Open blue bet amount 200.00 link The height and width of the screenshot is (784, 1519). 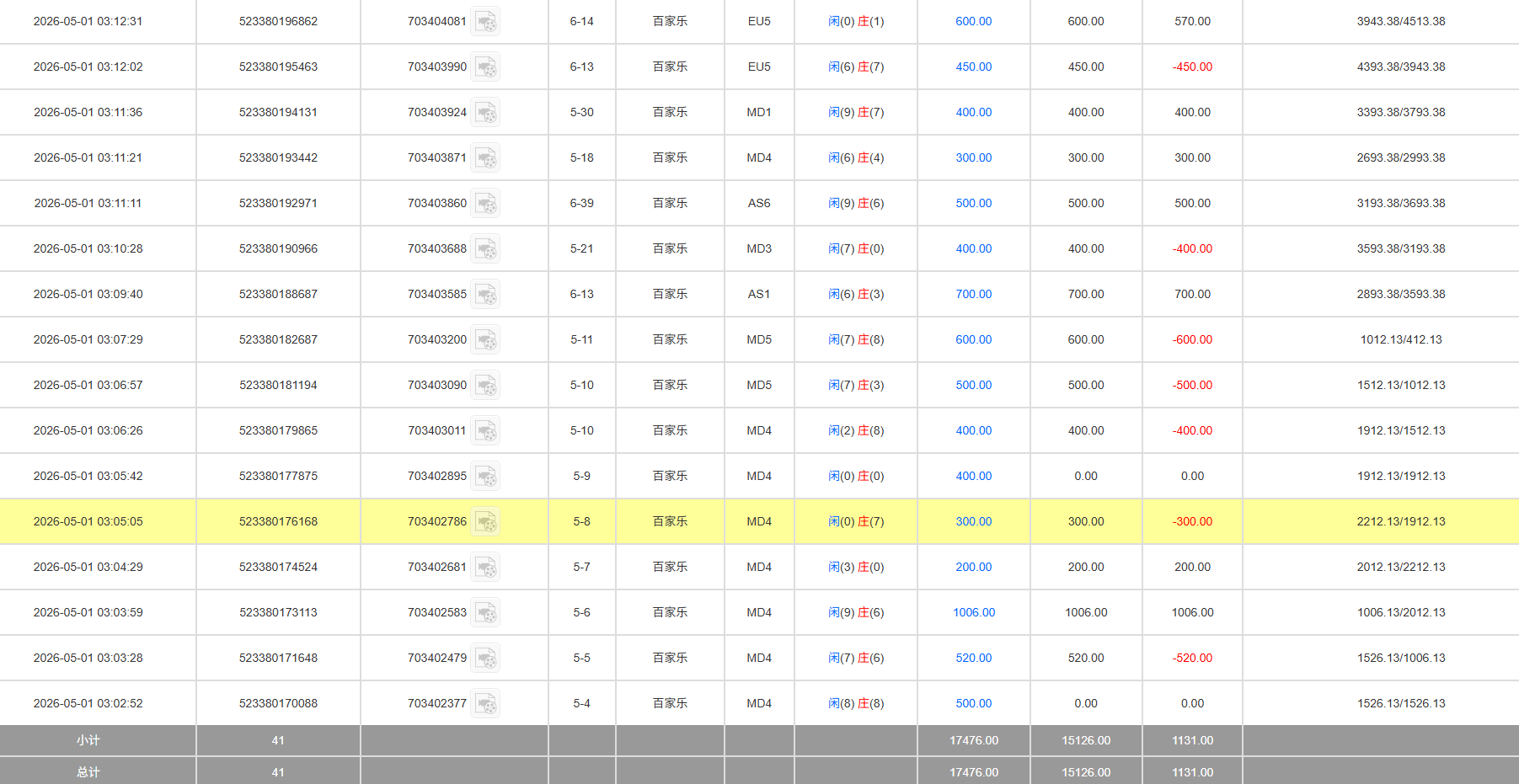973,567
